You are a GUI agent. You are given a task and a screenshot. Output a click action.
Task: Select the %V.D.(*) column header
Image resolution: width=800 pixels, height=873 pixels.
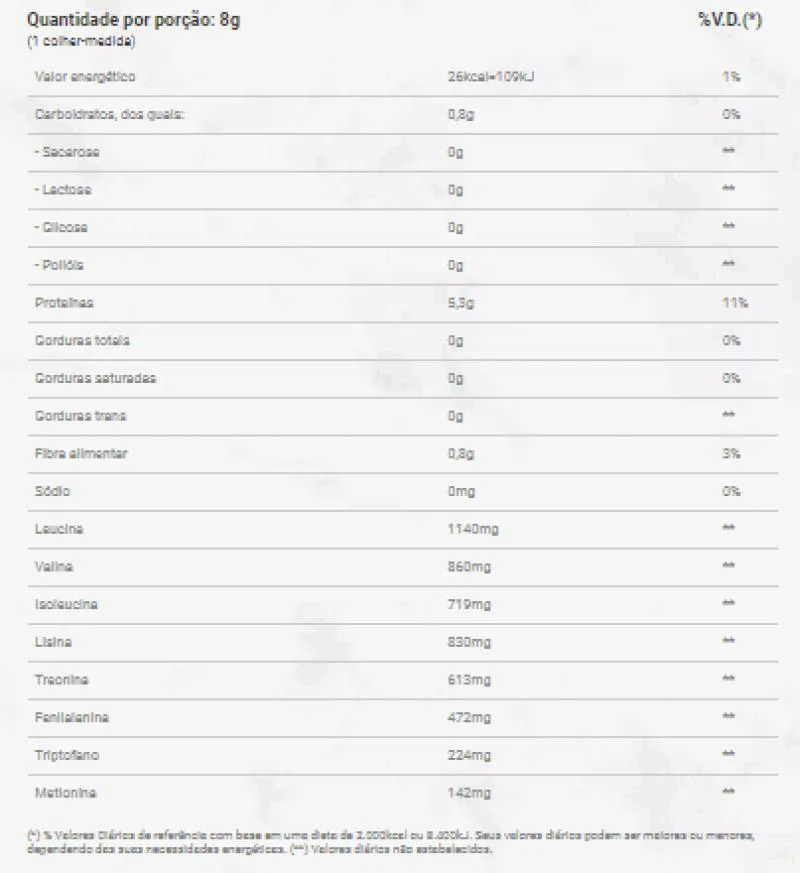pos(730,20)
